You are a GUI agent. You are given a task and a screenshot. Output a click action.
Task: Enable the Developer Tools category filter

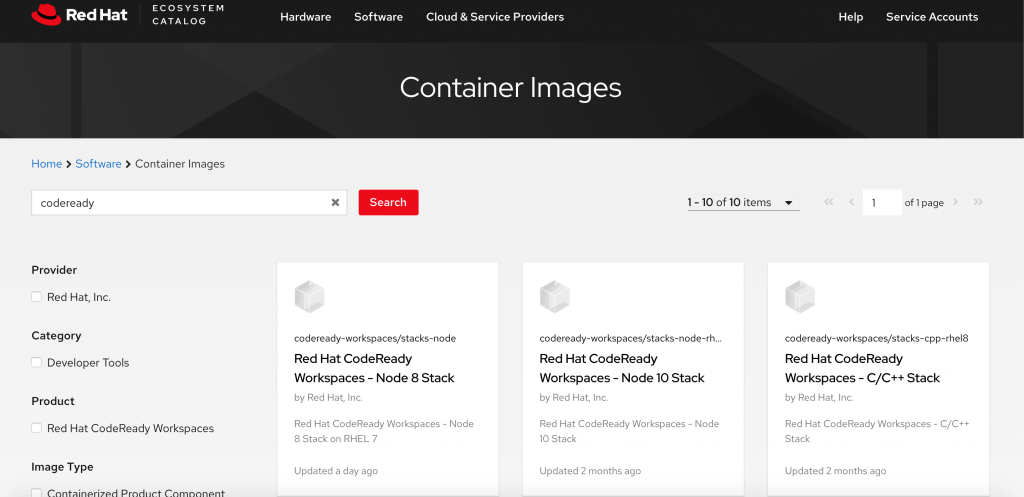(37, 363)
